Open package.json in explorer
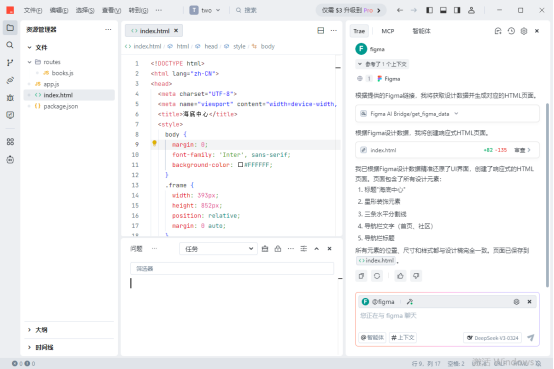This screenshot has width=554, height=369. point(61,106)
